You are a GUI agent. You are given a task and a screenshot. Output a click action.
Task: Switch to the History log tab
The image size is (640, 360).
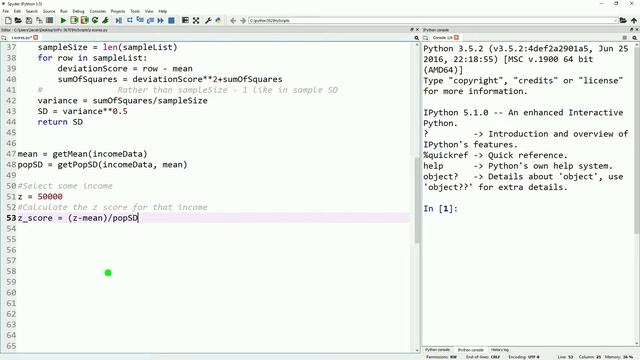(500, 350)
